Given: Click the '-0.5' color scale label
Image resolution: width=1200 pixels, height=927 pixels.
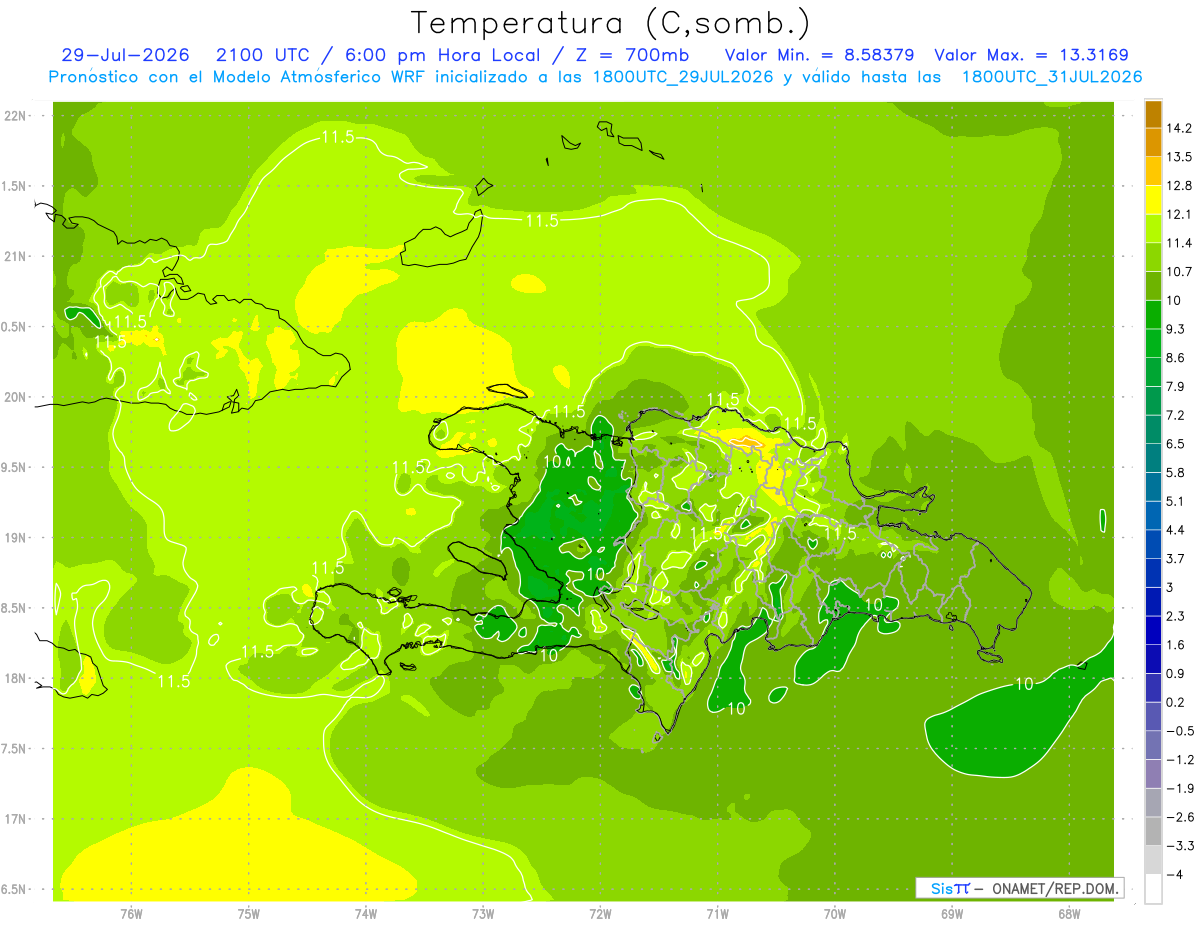Looking at the screenshot, I should point(1180,731).
